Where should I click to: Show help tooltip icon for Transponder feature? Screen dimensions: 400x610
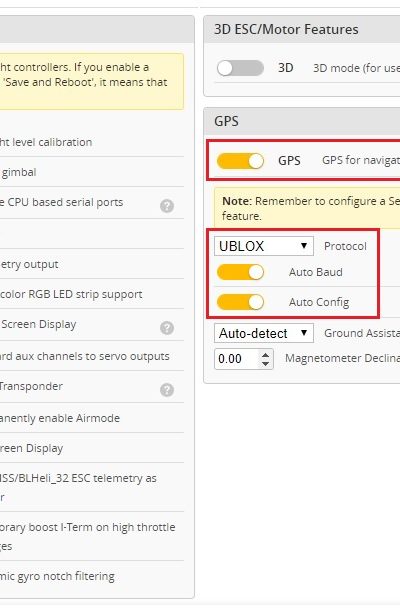[x=167, y=389]
